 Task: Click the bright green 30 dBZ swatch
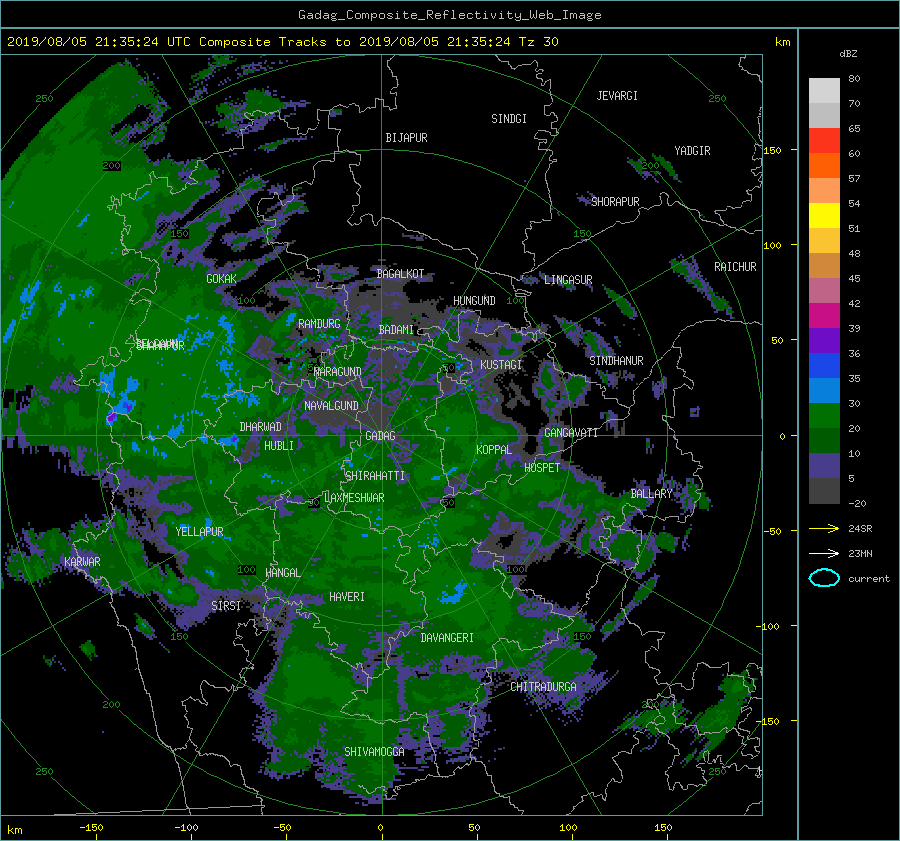point(824,415)
